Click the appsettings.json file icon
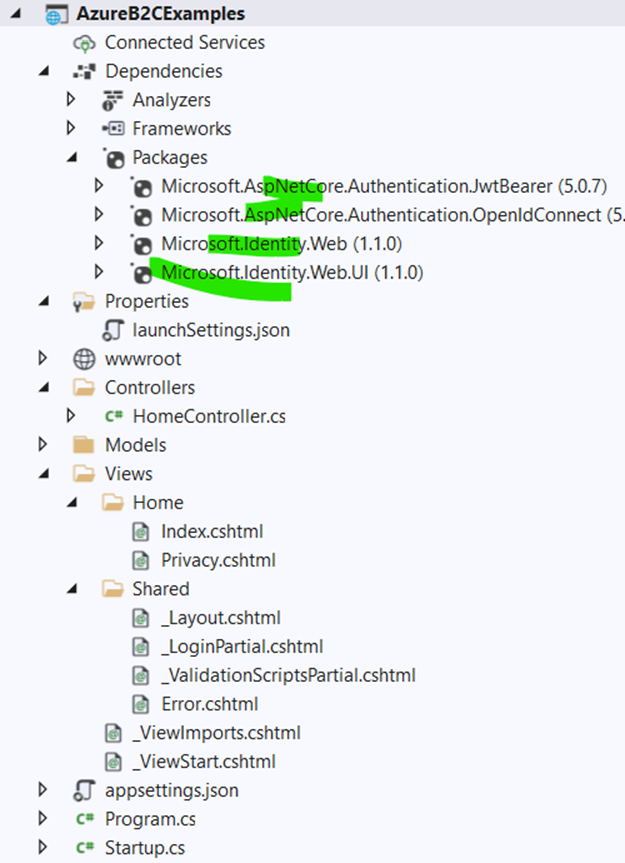Image resolution: width=625 pixels, height=863 pixels. [84, 791]
